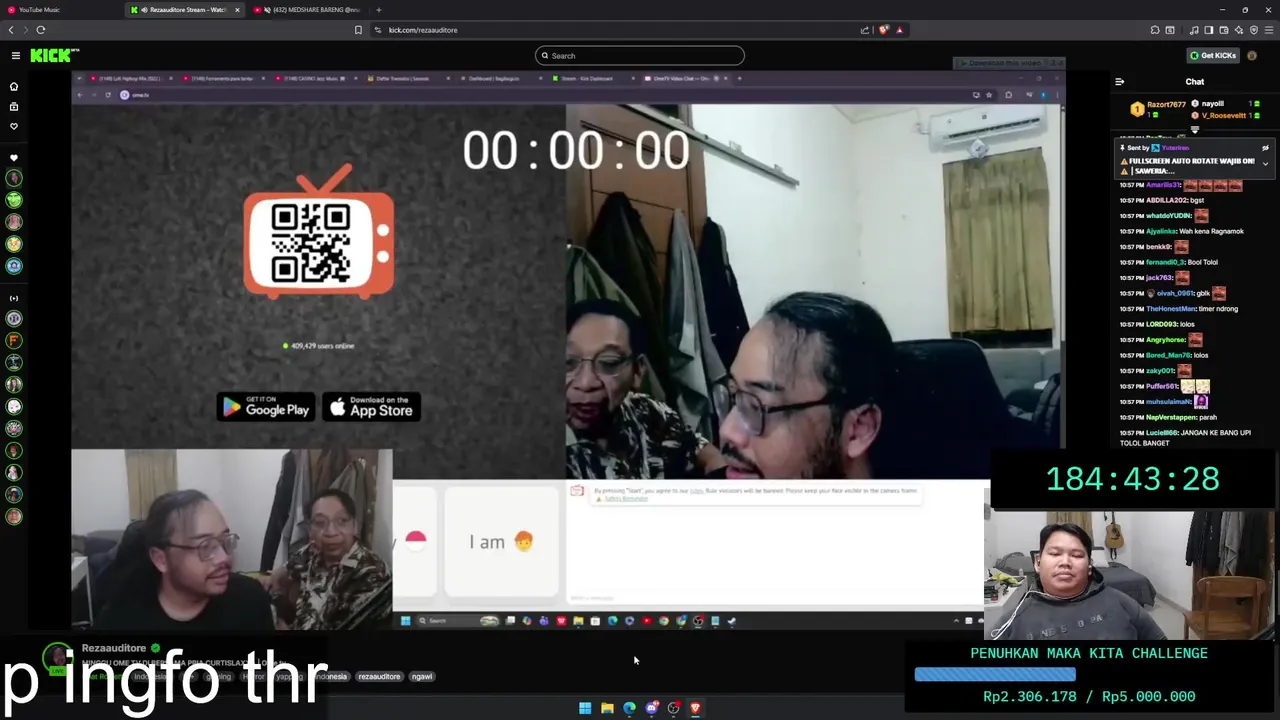This screenshot has height=720, width=1280.
Task: Click chat username Ajyalinka
Action: tap(1163, 231)
